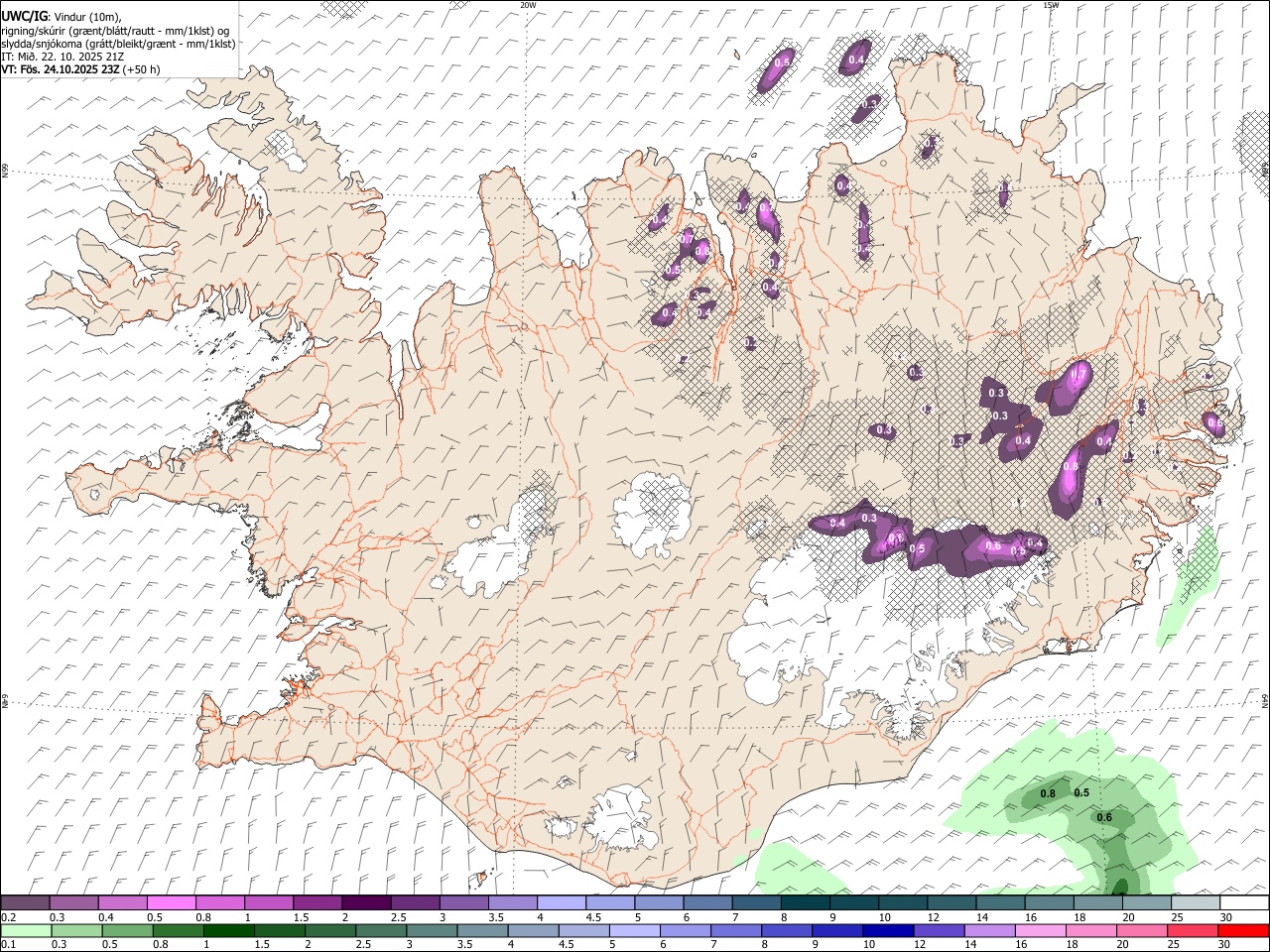The image size is (1270, 952).
Task: Click the 'rigning/skúrir (grænt/blátt/rautt - mm/1klst) og' line
Action: coord(116,31)
